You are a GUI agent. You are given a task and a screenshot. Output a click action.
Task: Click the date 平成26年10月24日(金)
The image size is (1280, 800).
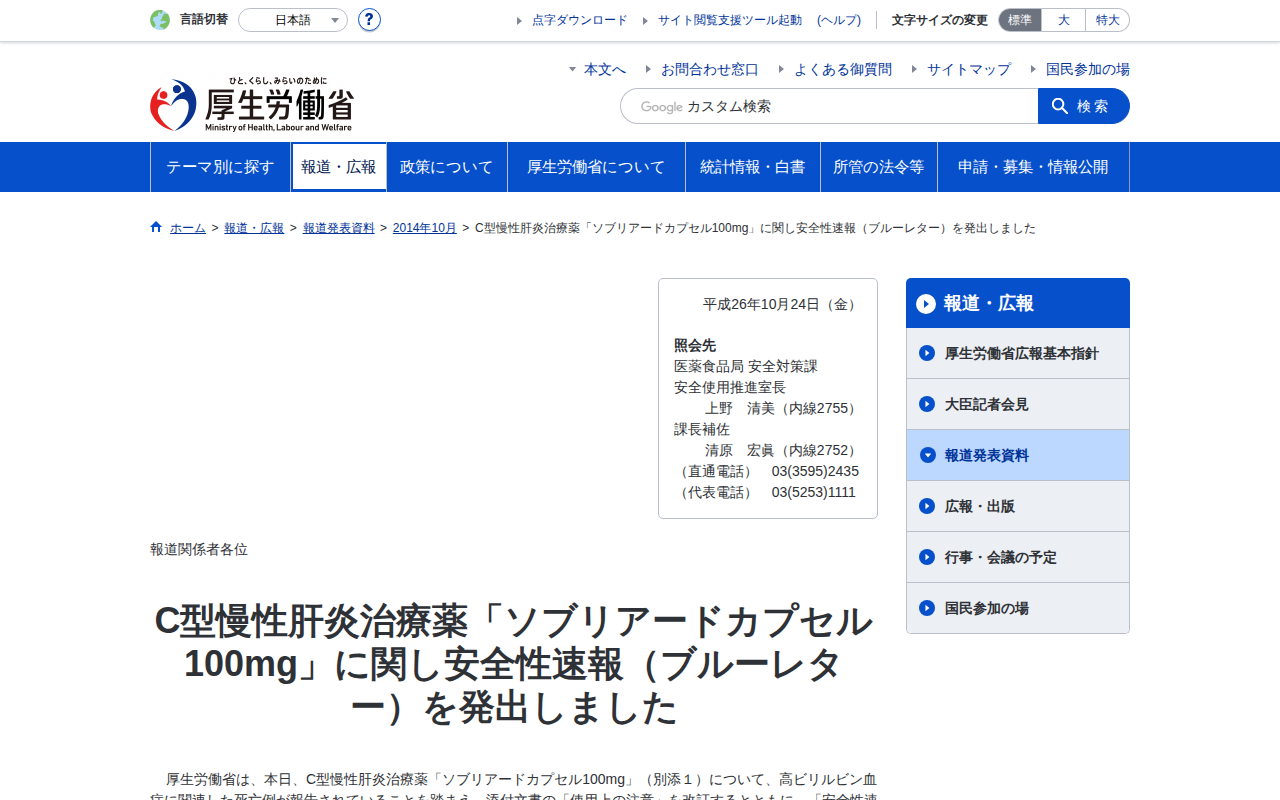[x=781, y=304]
